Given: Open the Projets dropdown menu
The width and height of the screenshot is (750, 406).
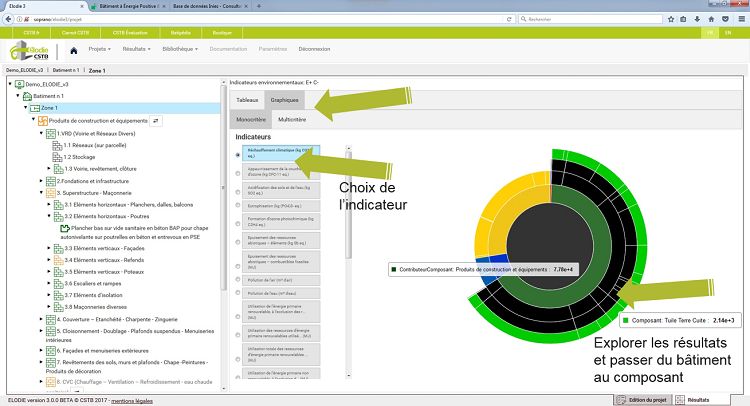Looking at the screenshot, I should (99, 49).
